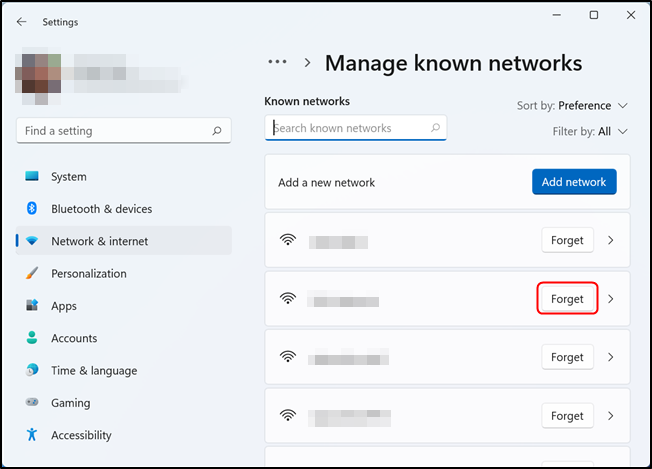Minimize the Settings window

[x=556, y=15]
